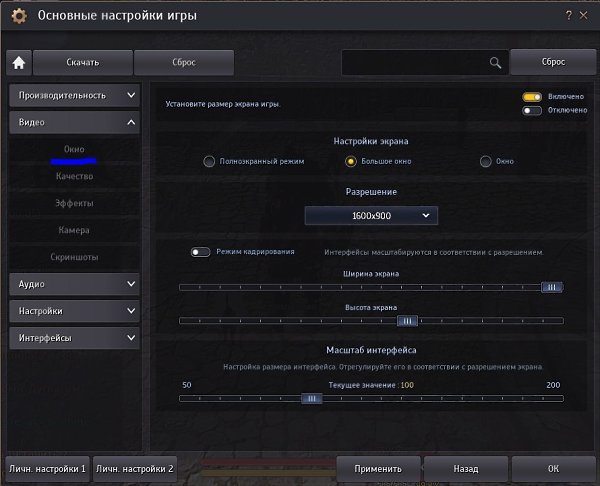Click the Скачать button

[x=83, y=62]
